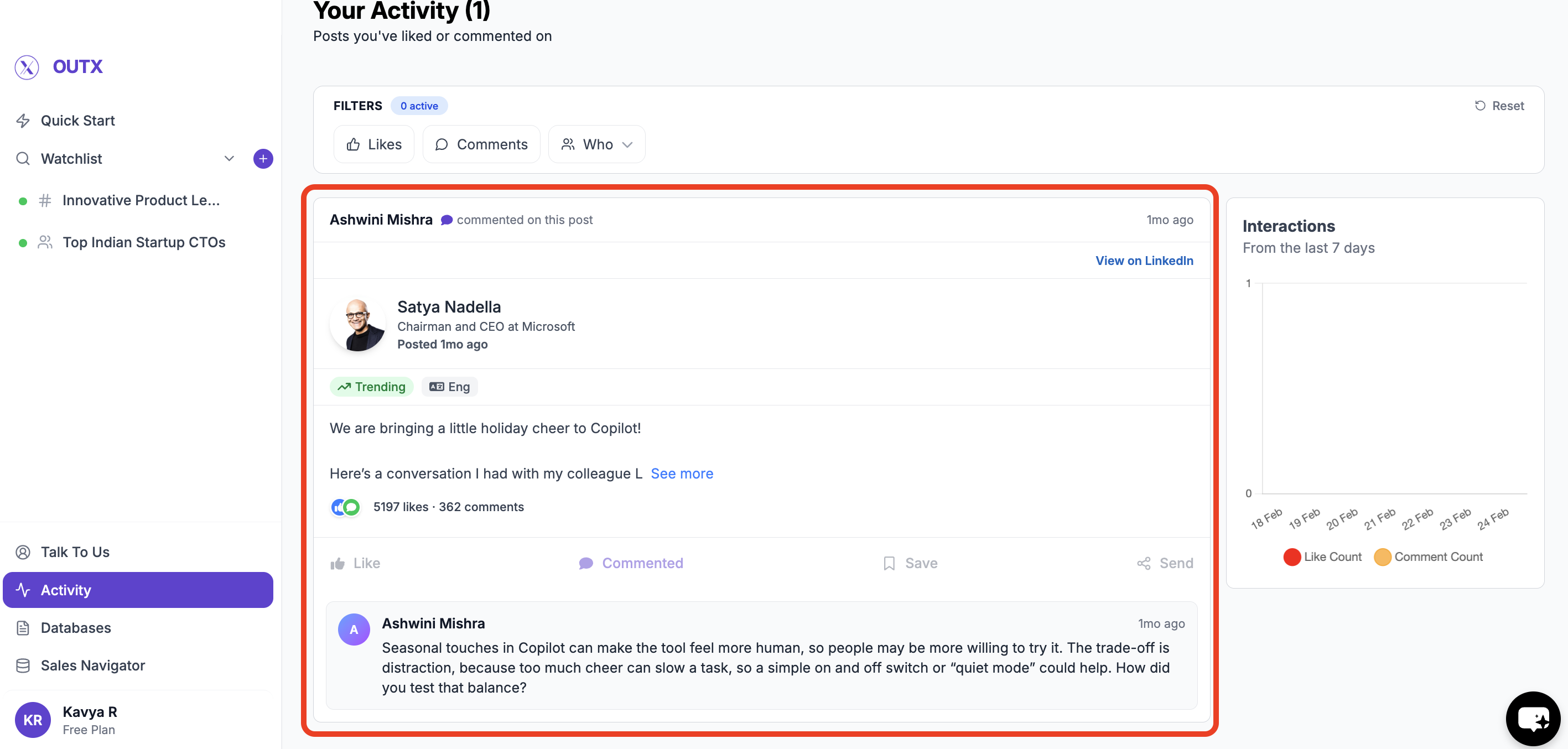The height and width of the screenshot is (749, 1568).
Task: Click the Send share icon
Action: (x=1143, y=564)
